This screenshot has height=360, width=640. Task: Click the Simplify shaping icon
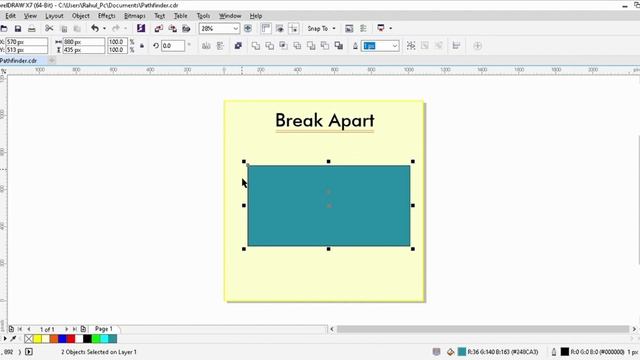point(297,46)
